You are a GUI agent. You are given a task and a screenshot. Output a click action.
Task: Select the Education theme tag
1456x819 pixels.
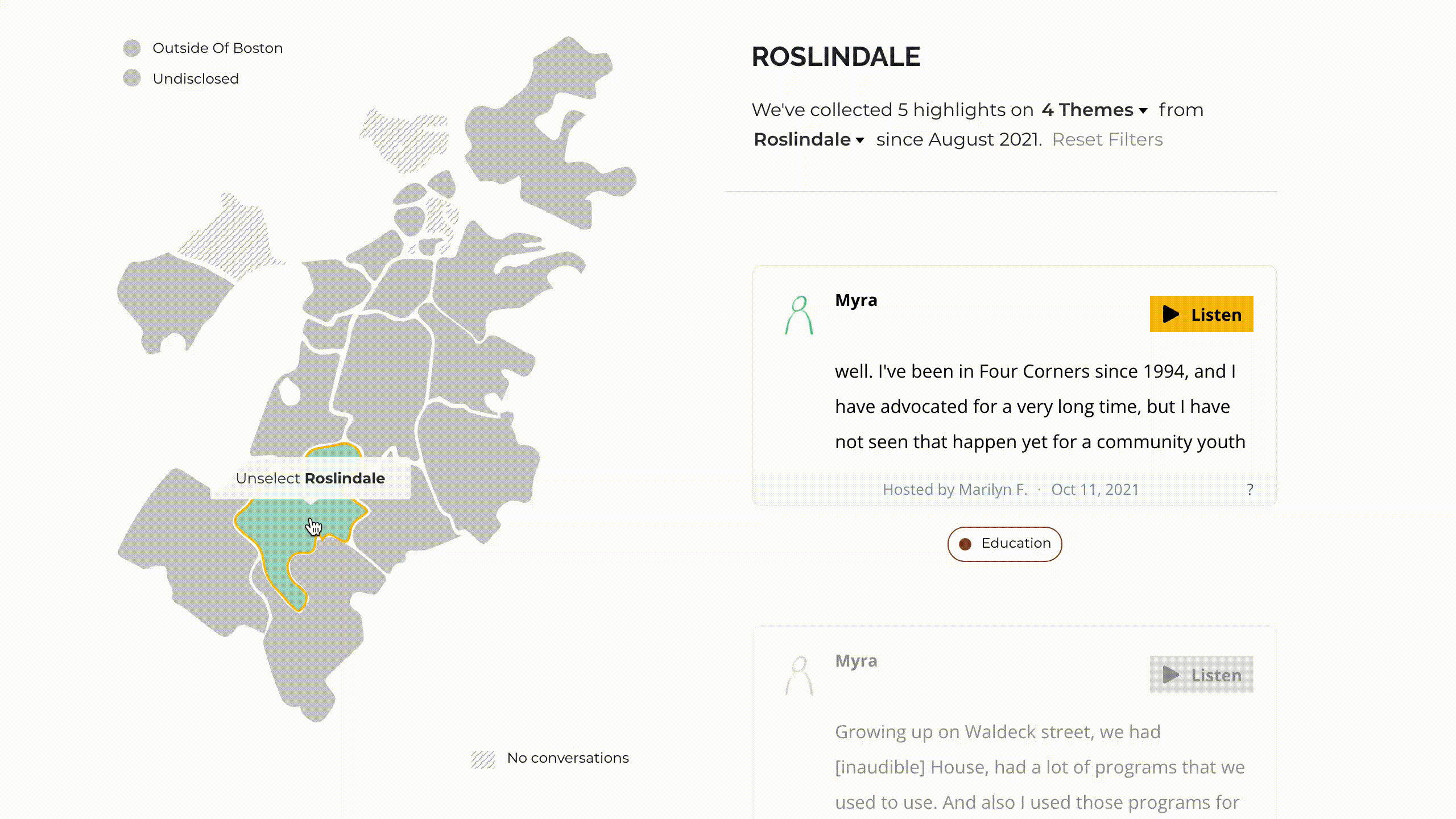point(1004,544)
